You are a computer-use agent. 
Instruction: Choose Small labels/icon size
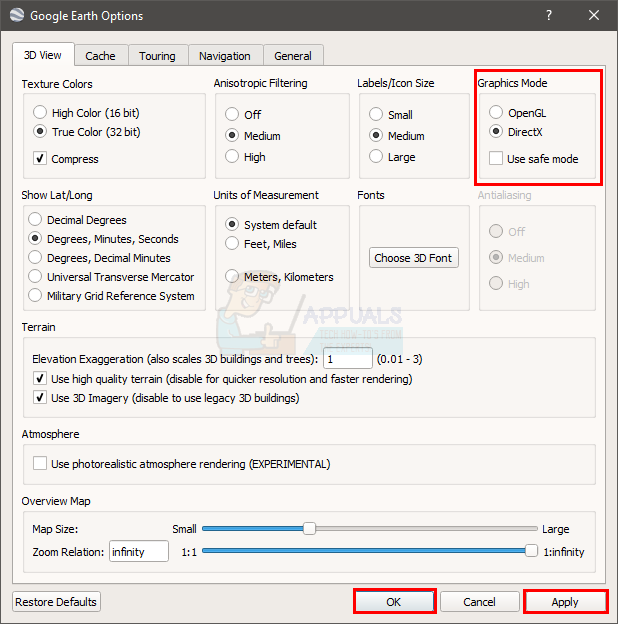376,114
